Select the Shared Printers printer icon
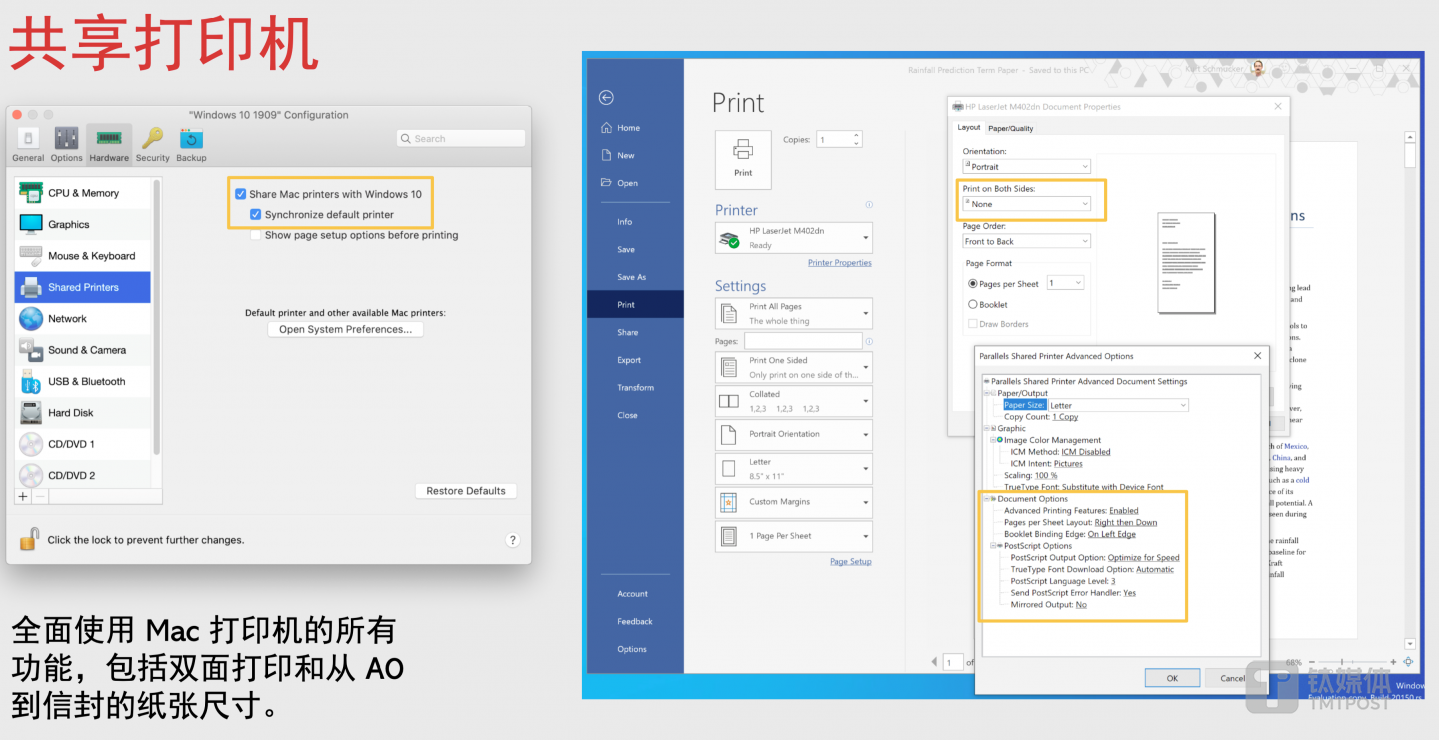The height and width of the screenshot is (740, 1439). pyautogui.click(x=31, y=287)
